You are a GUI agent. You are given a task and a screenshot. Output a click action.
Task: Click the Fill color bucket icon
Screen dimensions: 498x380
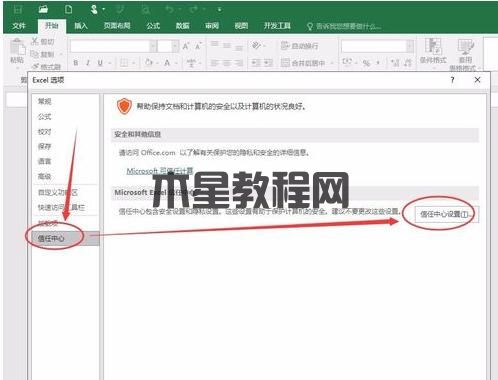[149, 62]
